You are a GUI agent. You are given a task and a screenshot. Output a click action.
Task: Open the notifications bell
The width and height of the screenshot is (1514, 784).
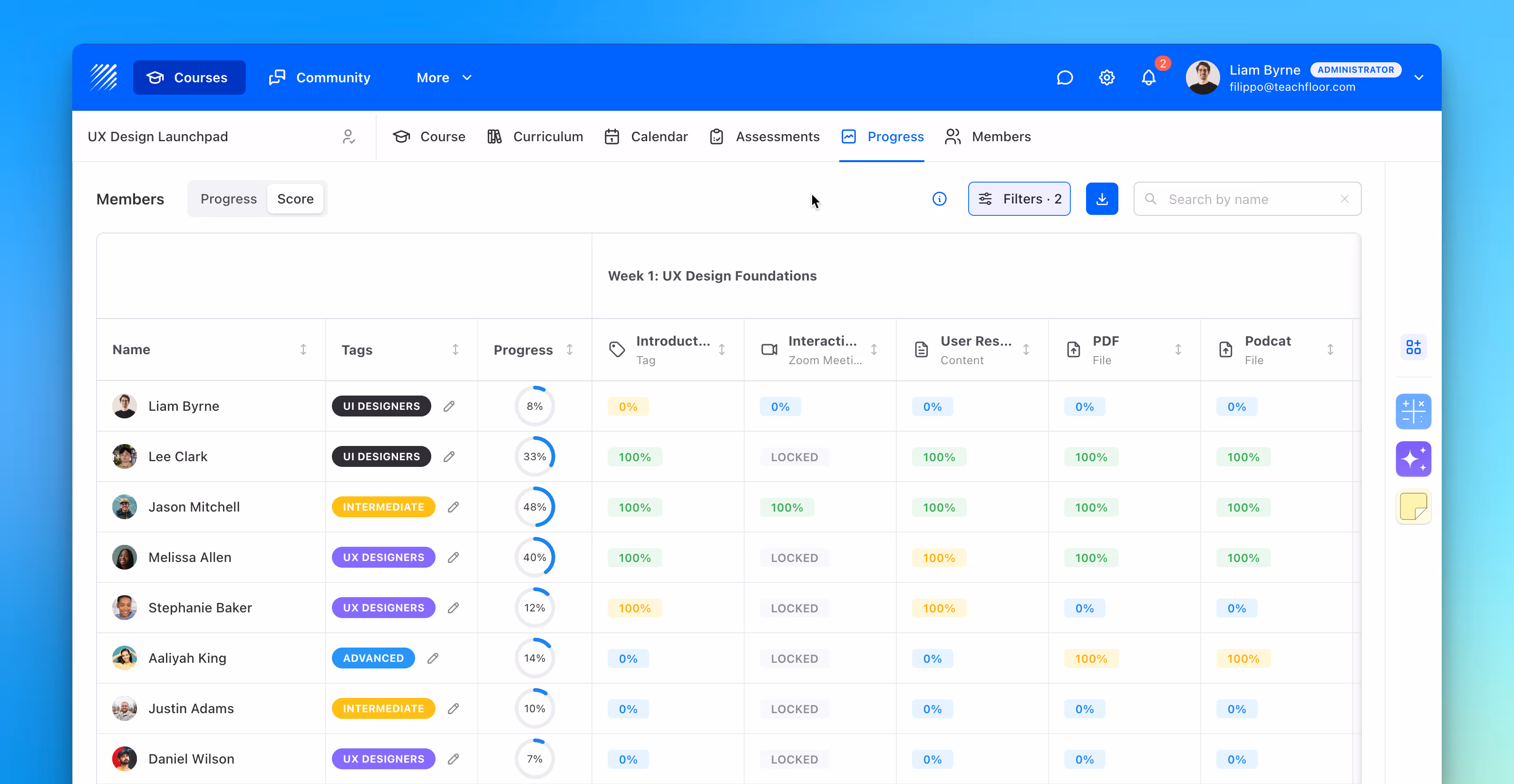pyautogui.click(x=1148, y=77)
